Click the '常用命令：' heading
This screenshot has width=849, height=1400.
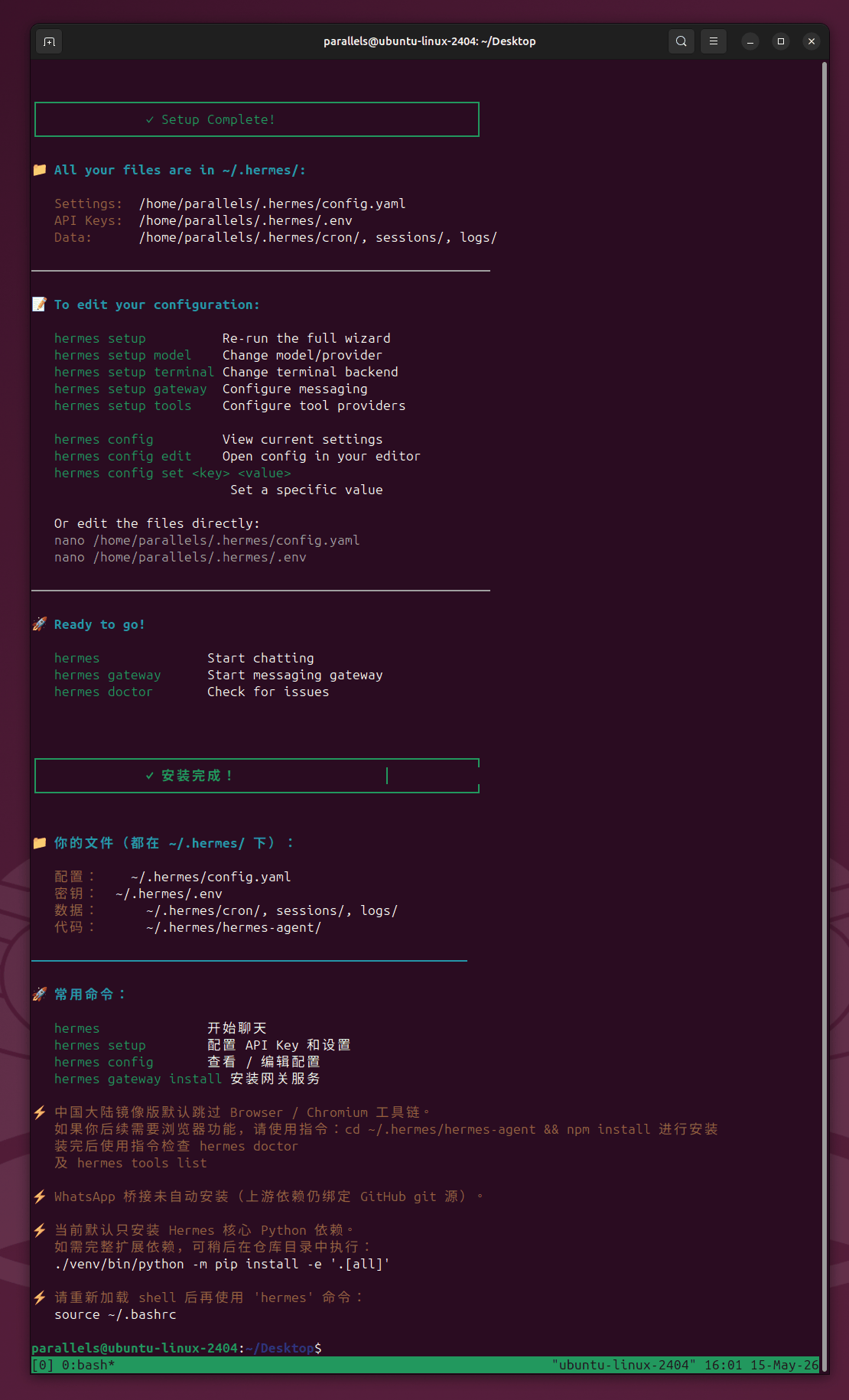tap(90, 995)
